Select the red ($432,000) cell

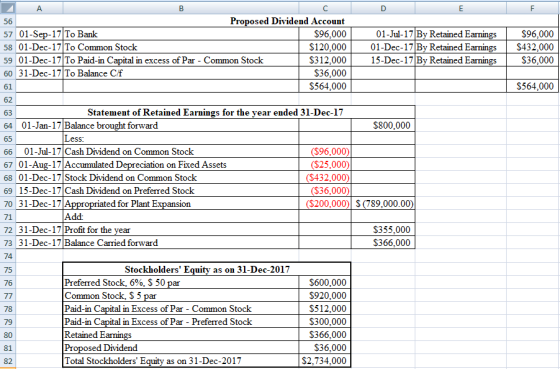click(325, 178)
